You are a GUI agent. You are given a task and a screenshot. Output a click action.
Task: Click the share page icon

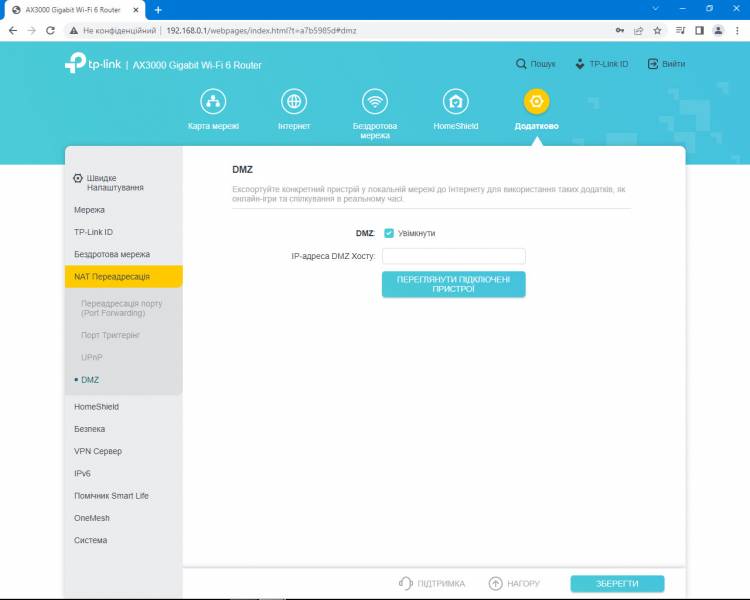click(639, 31)
